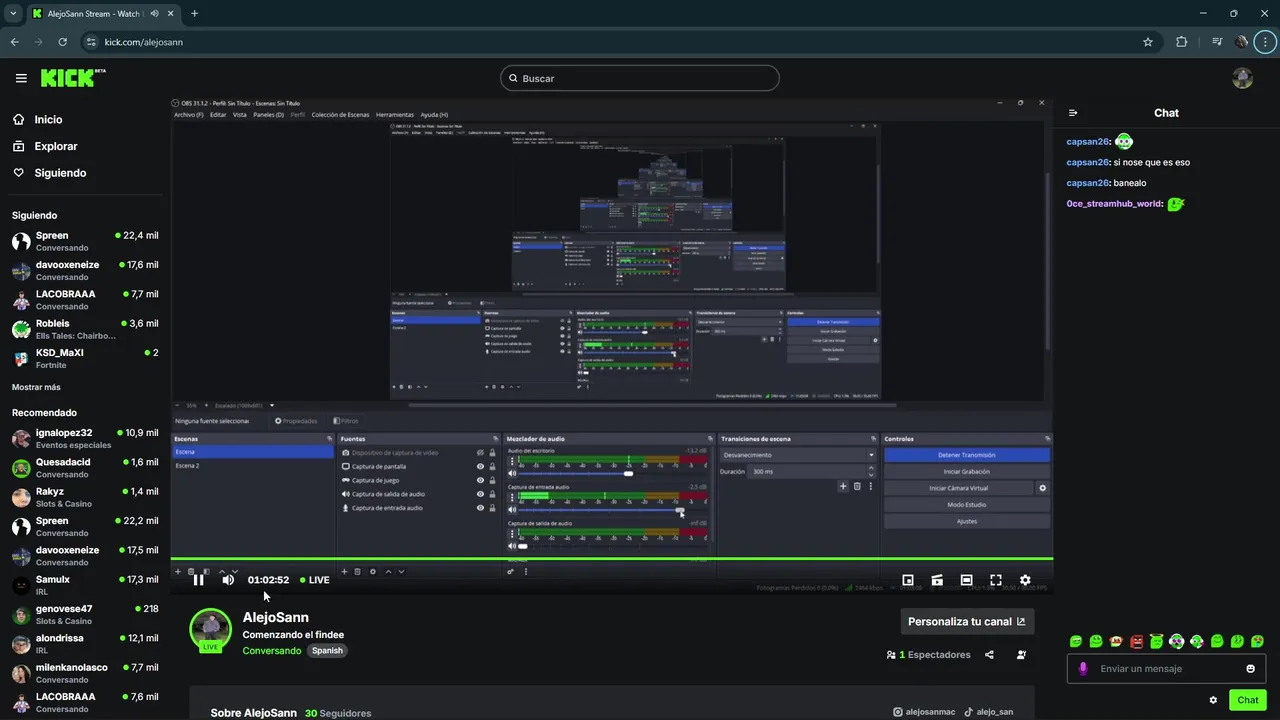This screenshot has height=720, width=1280.
Task: Show the hidden Dispositivo de captura de video
Action: pyautogui.click(x=480, y=453)
